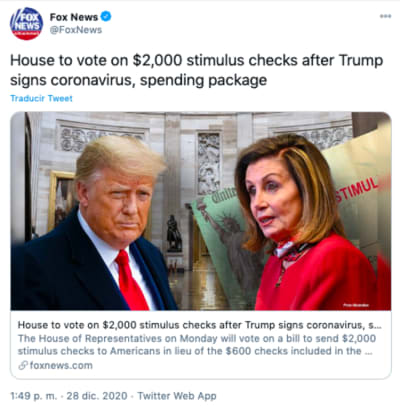Open the Trump and Pelosi card image
Viewport: 400px width, 411px height.
click(201, 211)
